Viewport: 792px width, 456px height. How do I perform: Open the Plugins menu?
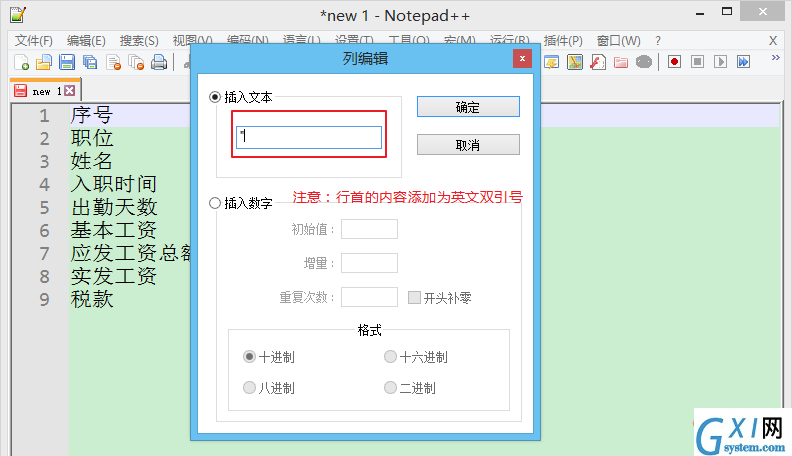[563, 40]
